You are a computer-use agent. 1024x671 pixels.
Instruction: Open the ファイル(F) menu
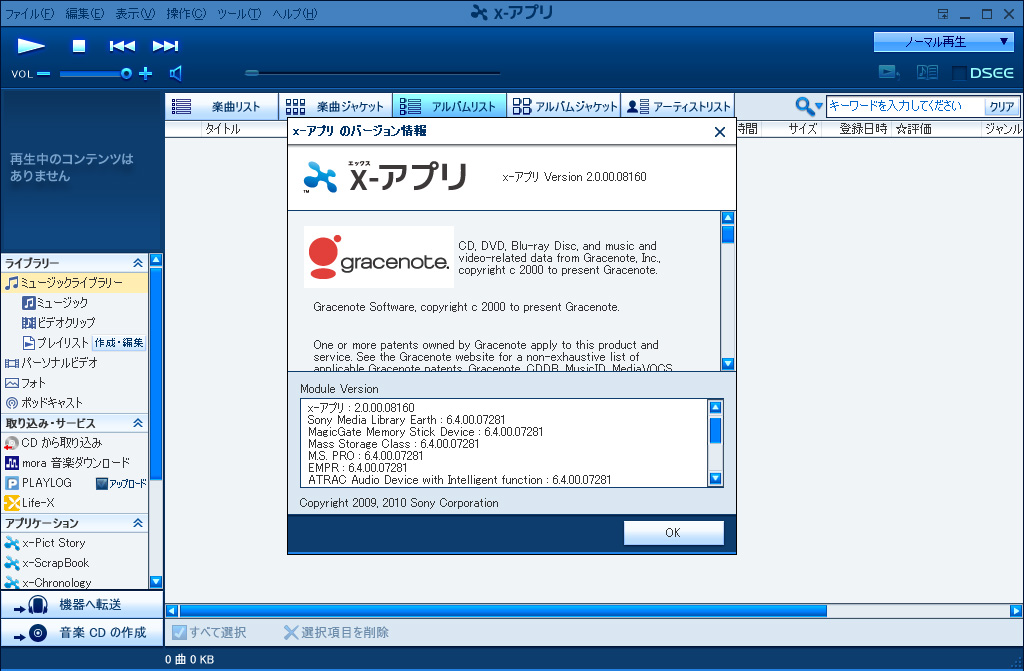click(29, 14)
